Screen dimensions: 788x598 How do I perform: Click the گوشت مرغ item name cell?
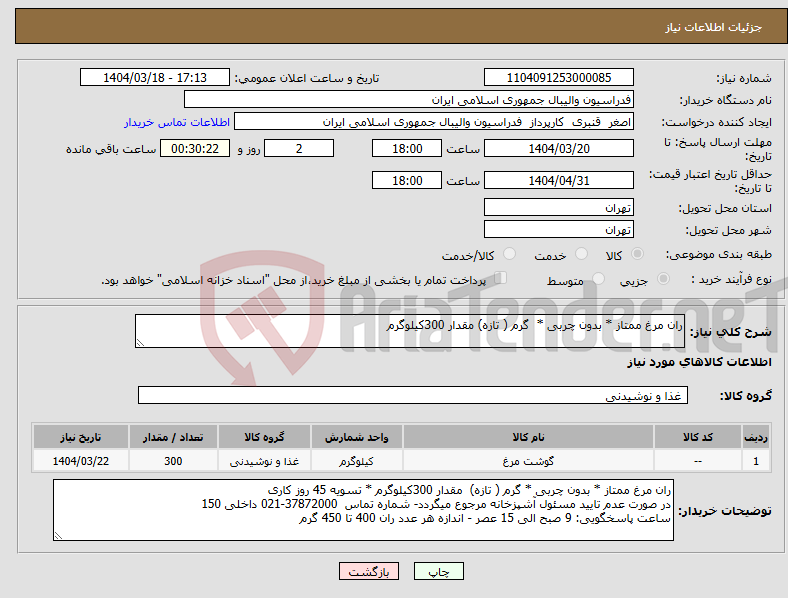(528, 461)
